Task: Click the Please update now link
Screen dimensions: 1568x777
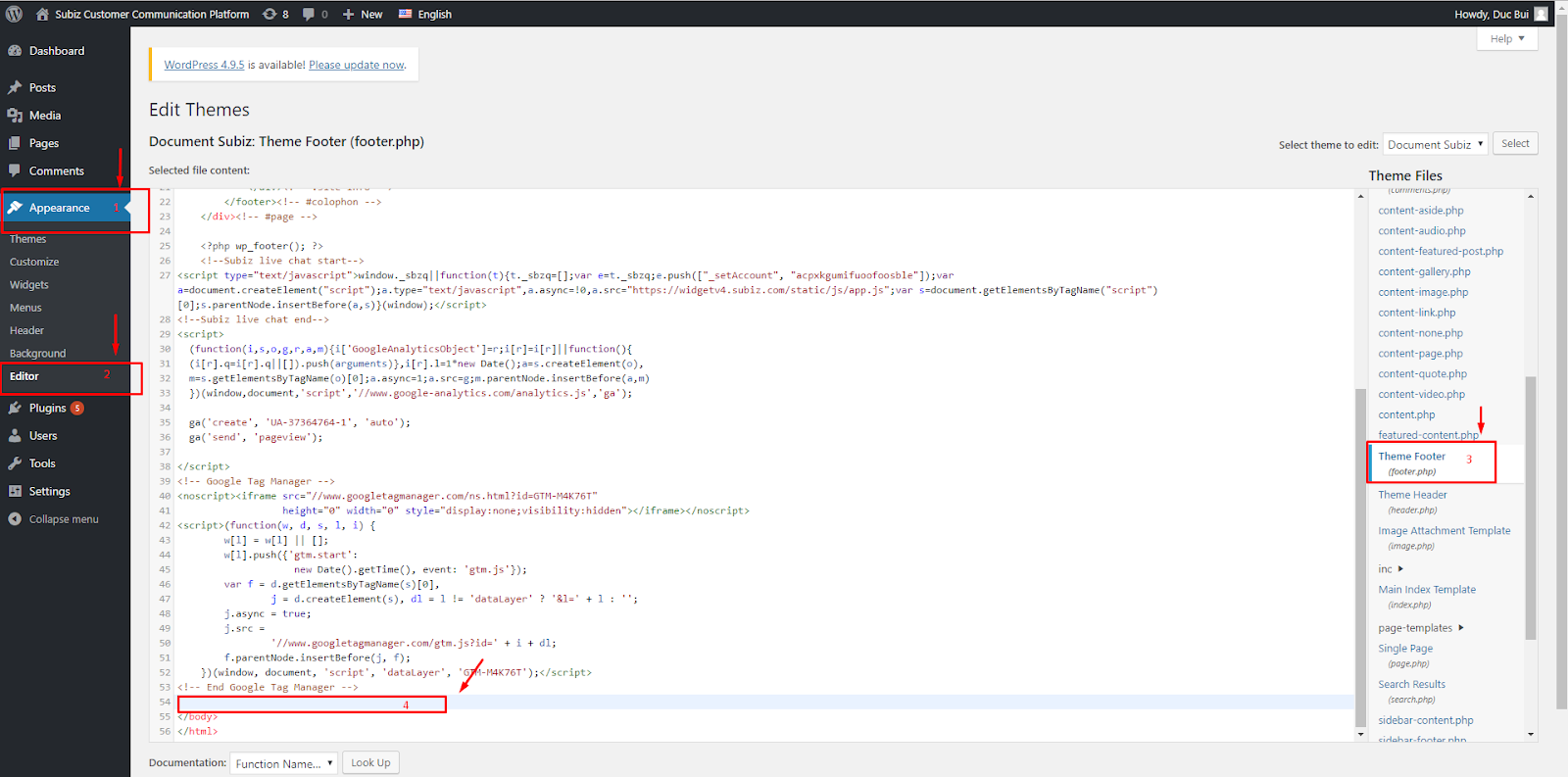Action: 356,65
